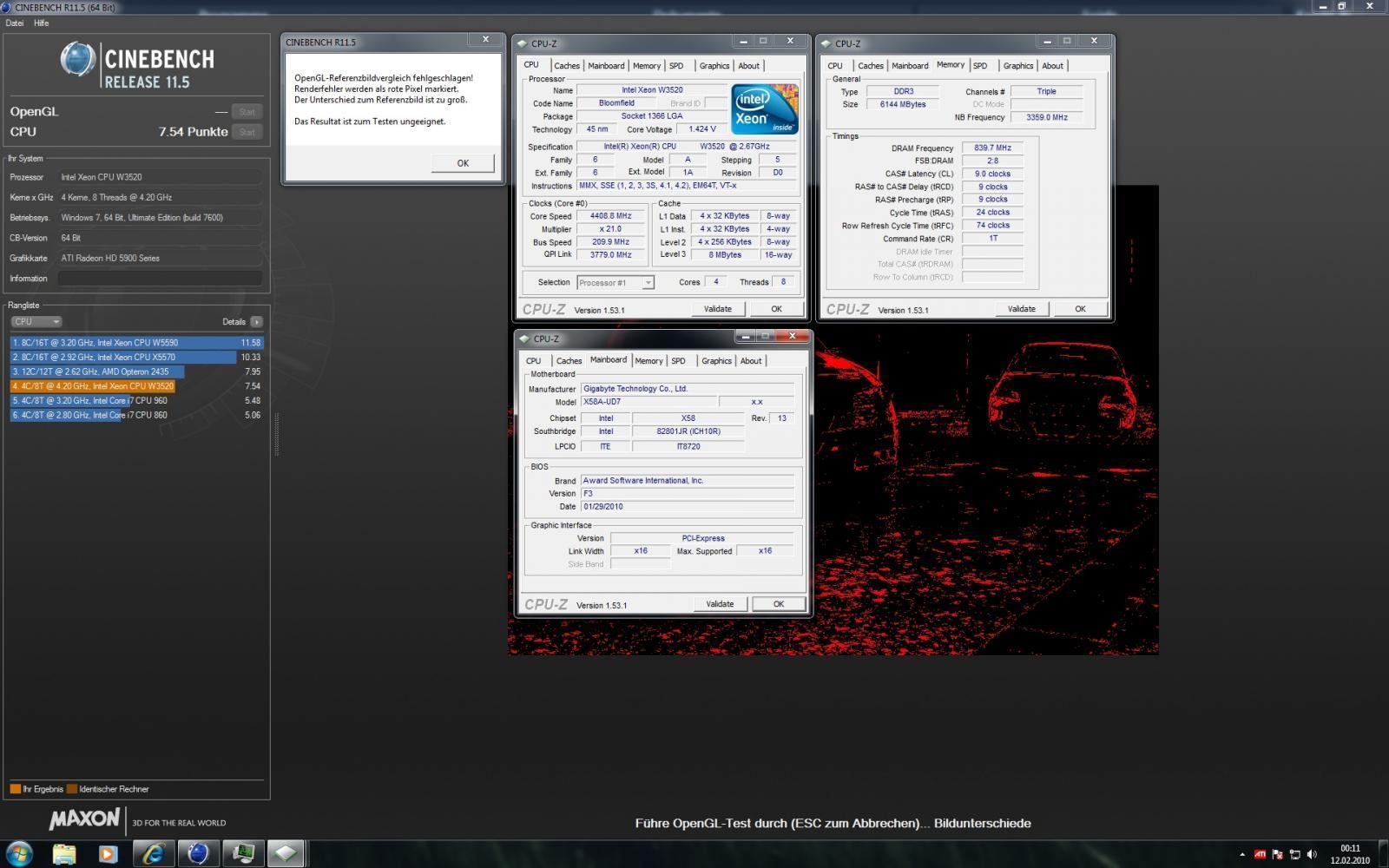Click the DRAM Frequency value 839.7 MHz

pyautogui.click(x=992, y=148)
